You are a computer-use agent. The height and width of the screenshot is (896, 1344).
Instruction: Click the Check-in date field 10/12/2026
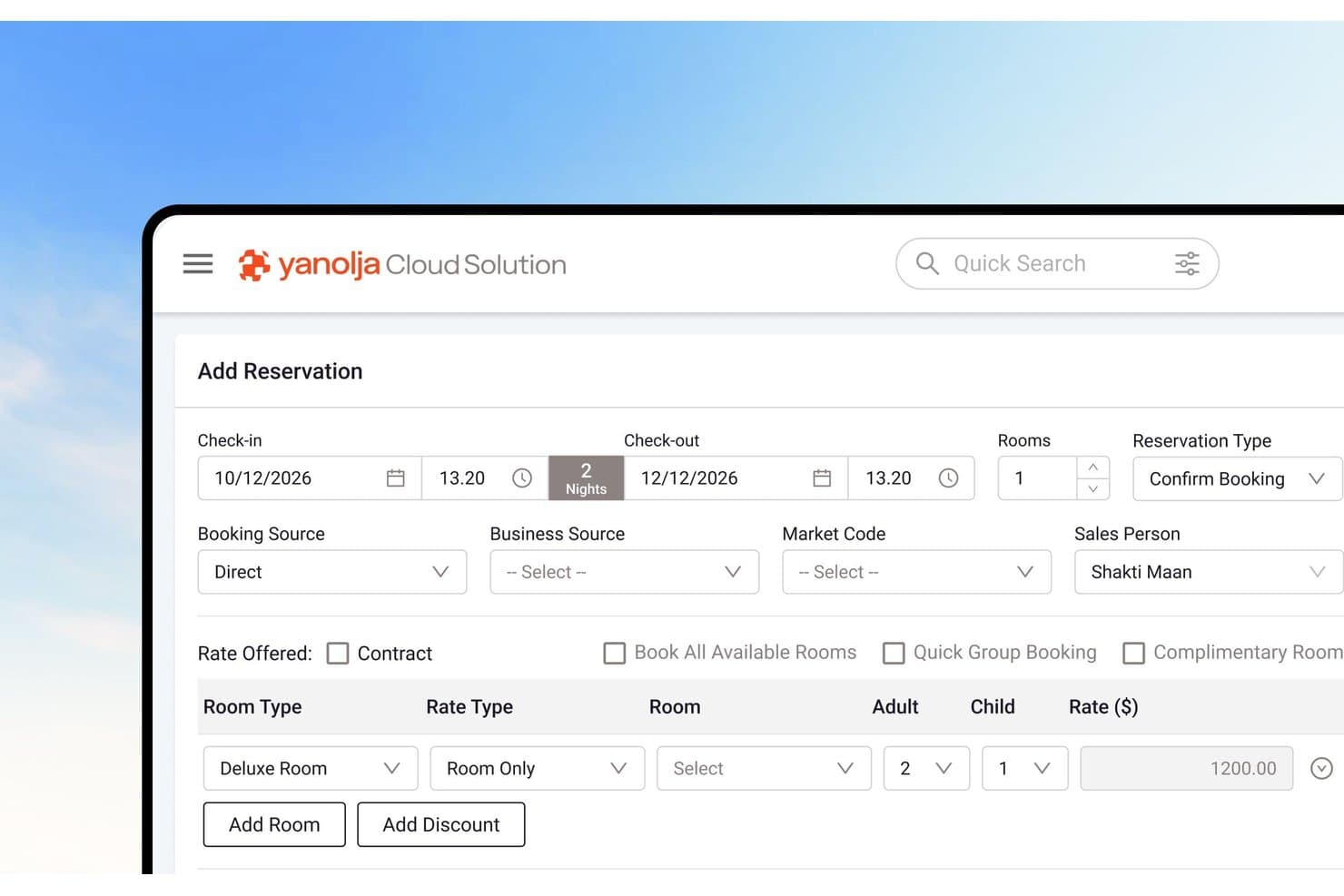point(310,478)
